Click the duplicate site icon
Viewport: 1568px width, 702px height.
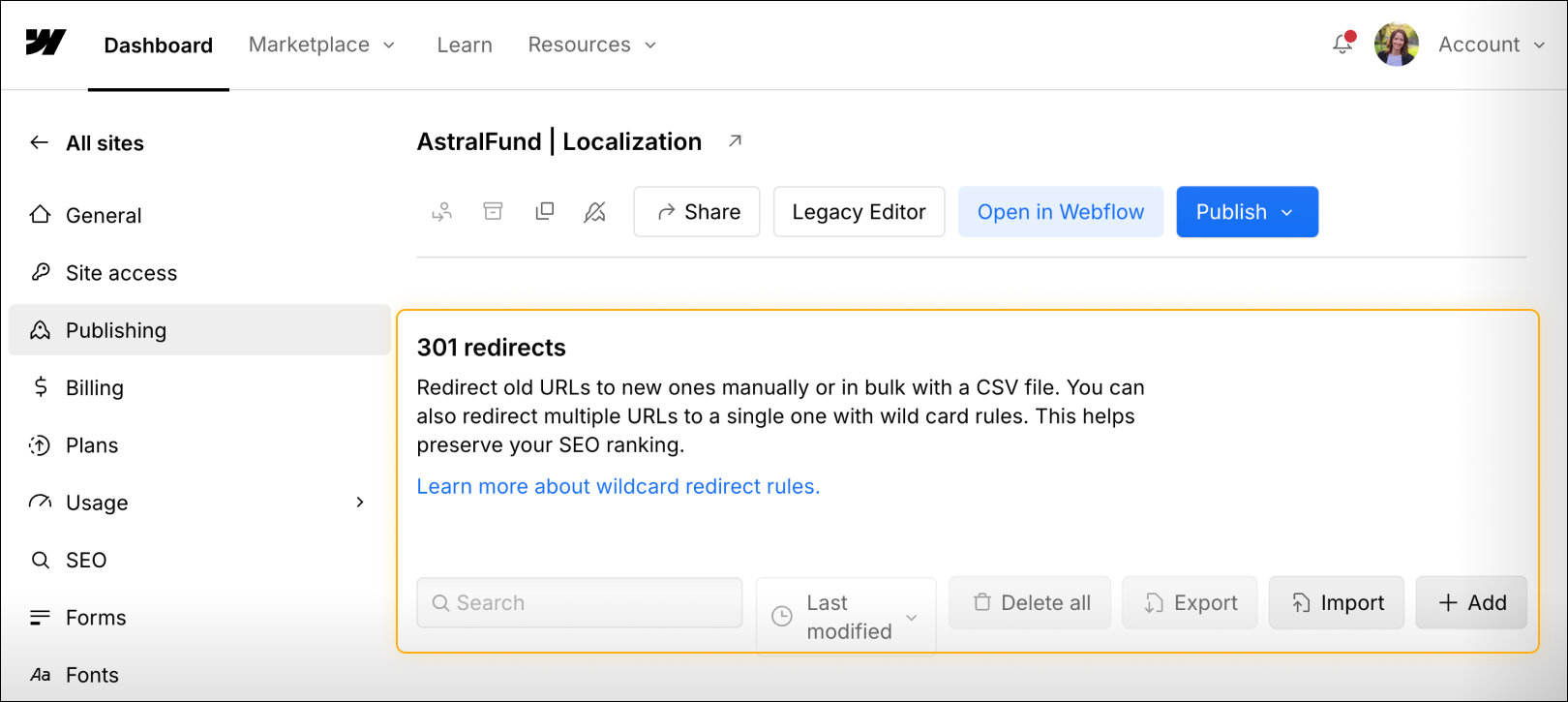pos(545,211)
